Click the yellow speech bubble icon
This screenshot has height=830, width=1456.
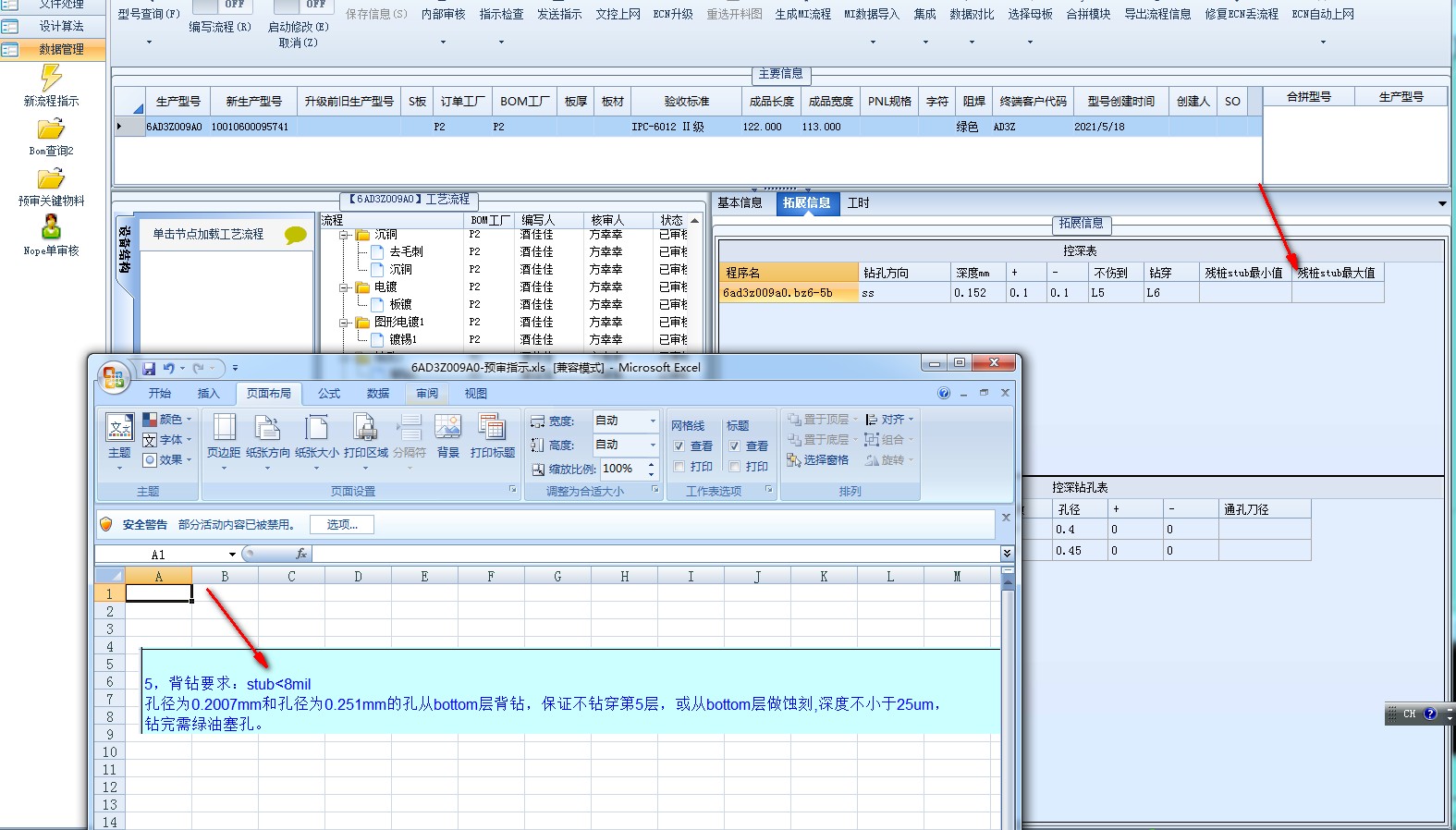pyautogui.click(x=296, y=235)
